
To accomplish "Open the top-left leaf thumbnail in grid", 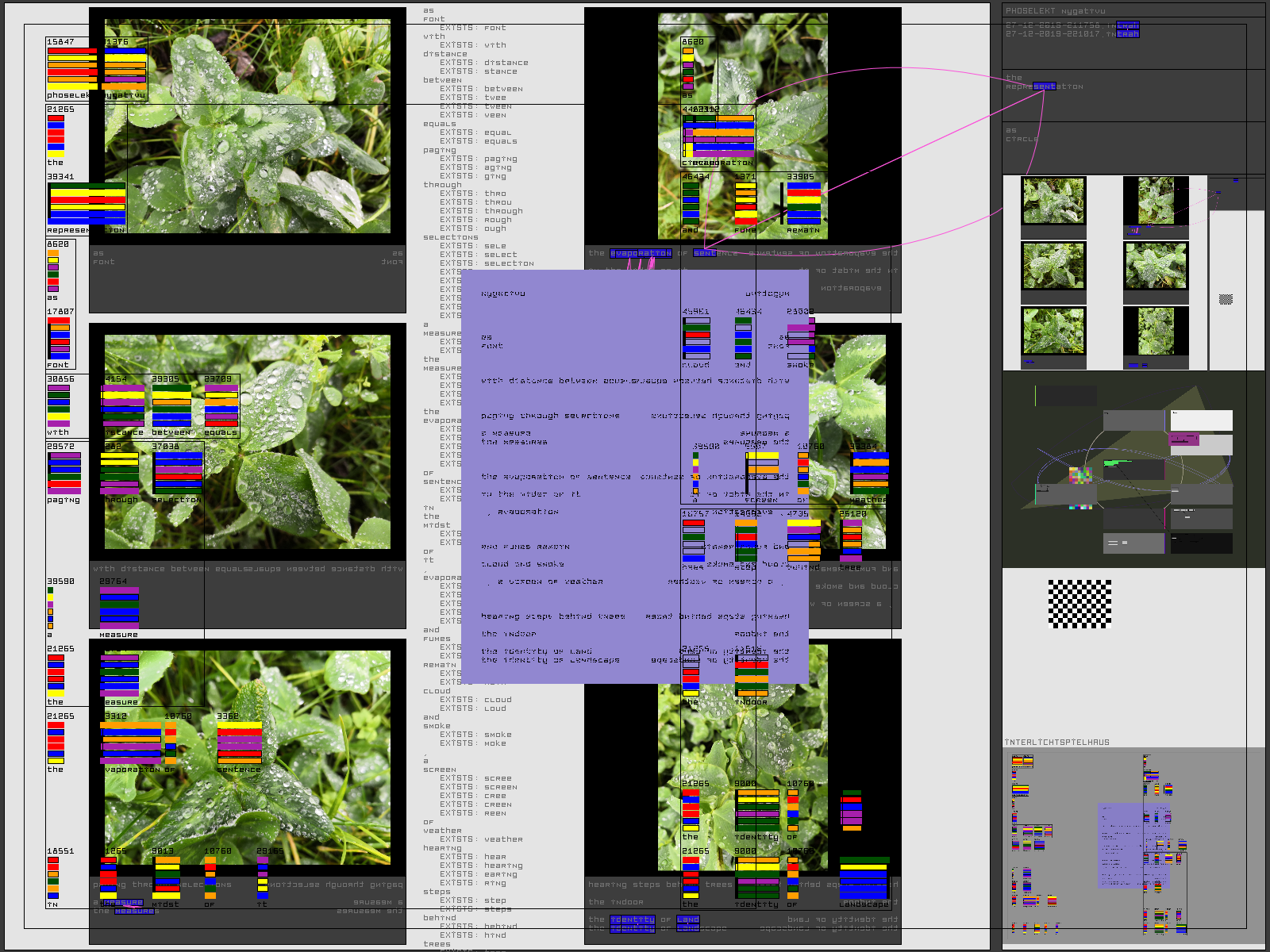I will point(1053,202).
